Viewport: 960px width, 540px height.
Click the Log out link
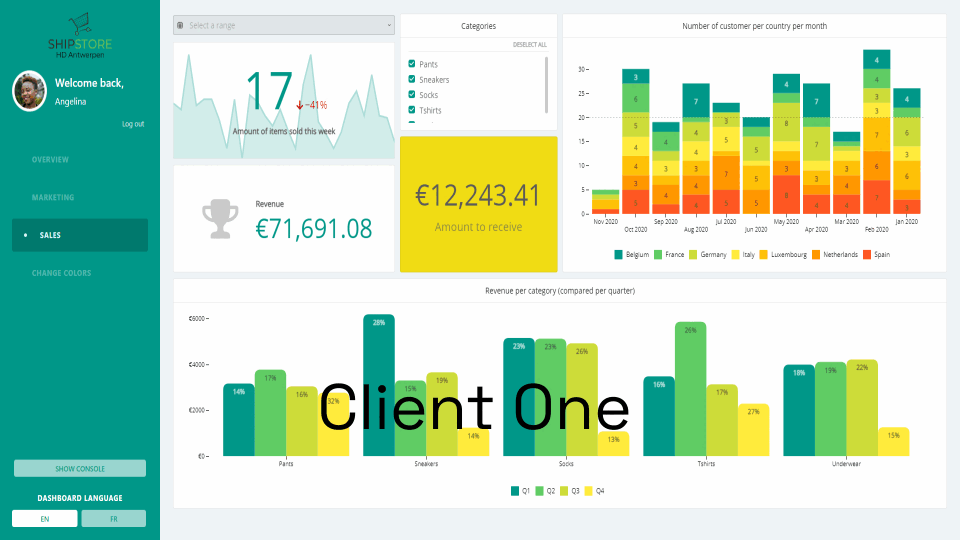tap(132, 124)
